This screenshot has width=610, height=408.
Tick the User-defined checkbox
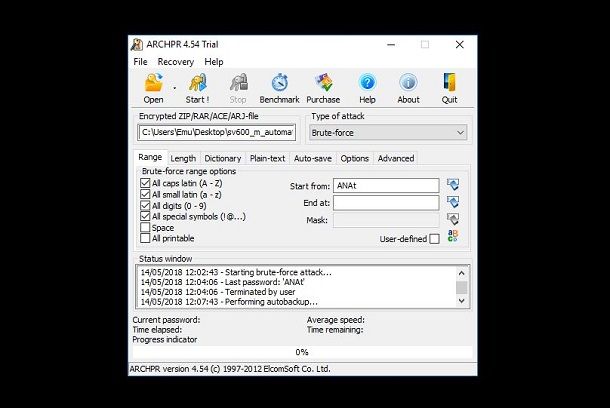(435, 238)
